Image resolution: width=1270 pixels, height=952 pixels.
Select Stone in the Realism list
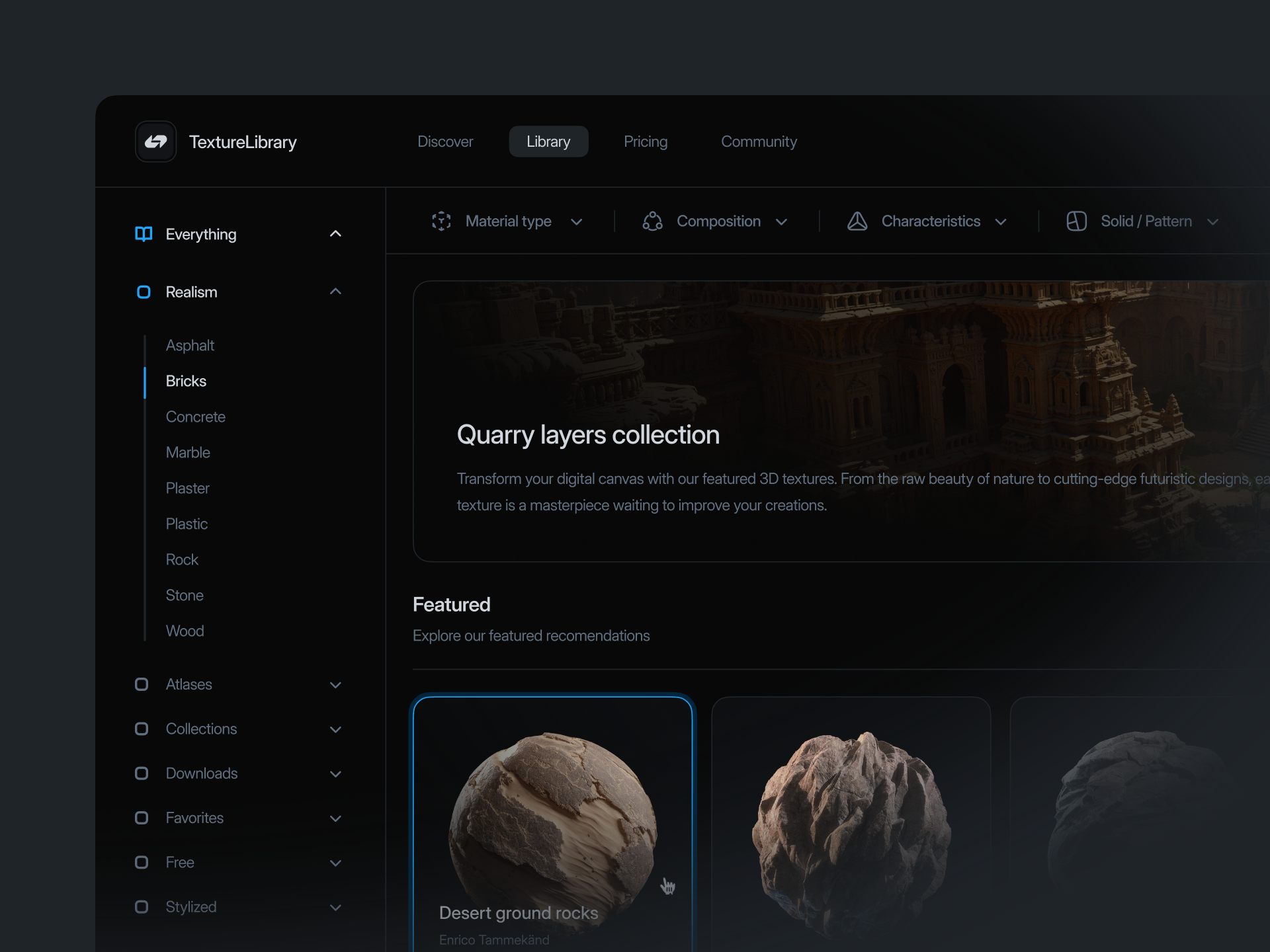tap(185, 595)
